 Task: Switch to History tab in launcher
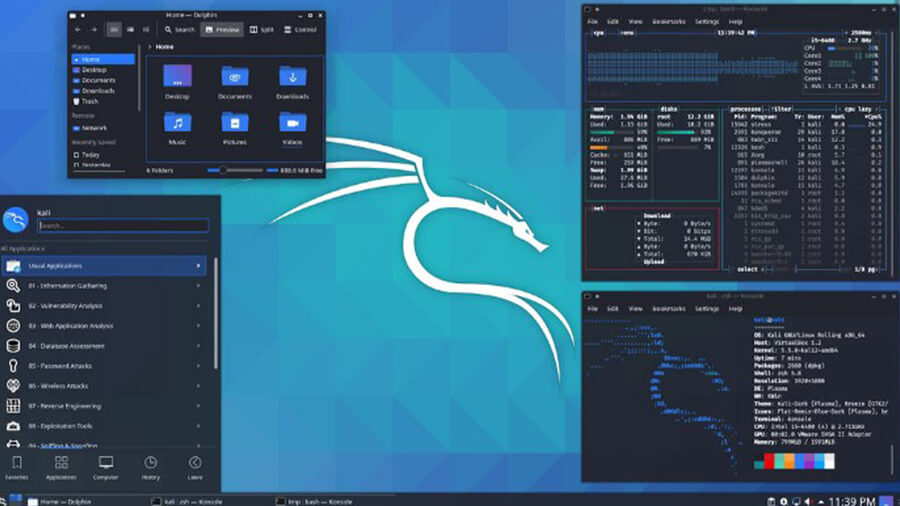[150, 468]
